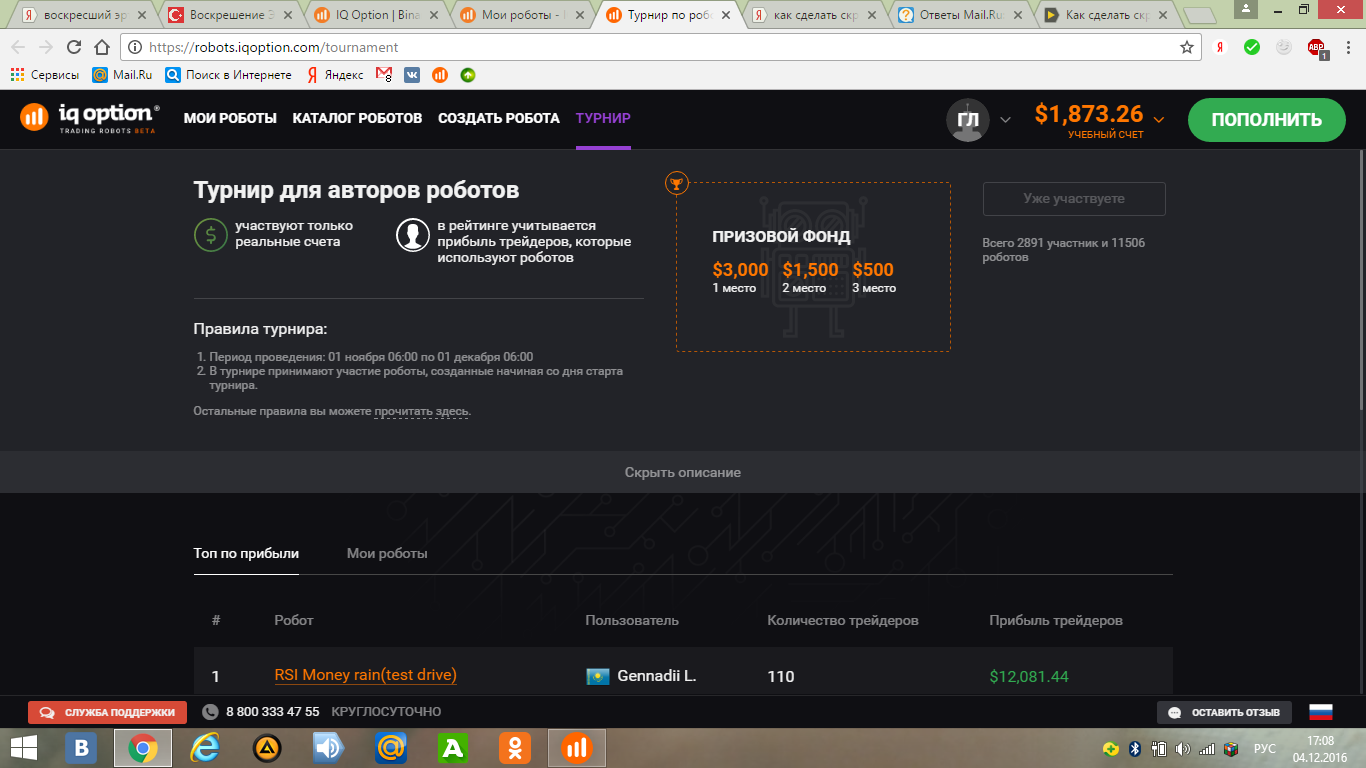Open AIMP player from taskbar
The width and height of the screenshot is (1366, 768).
coord(267,748)
